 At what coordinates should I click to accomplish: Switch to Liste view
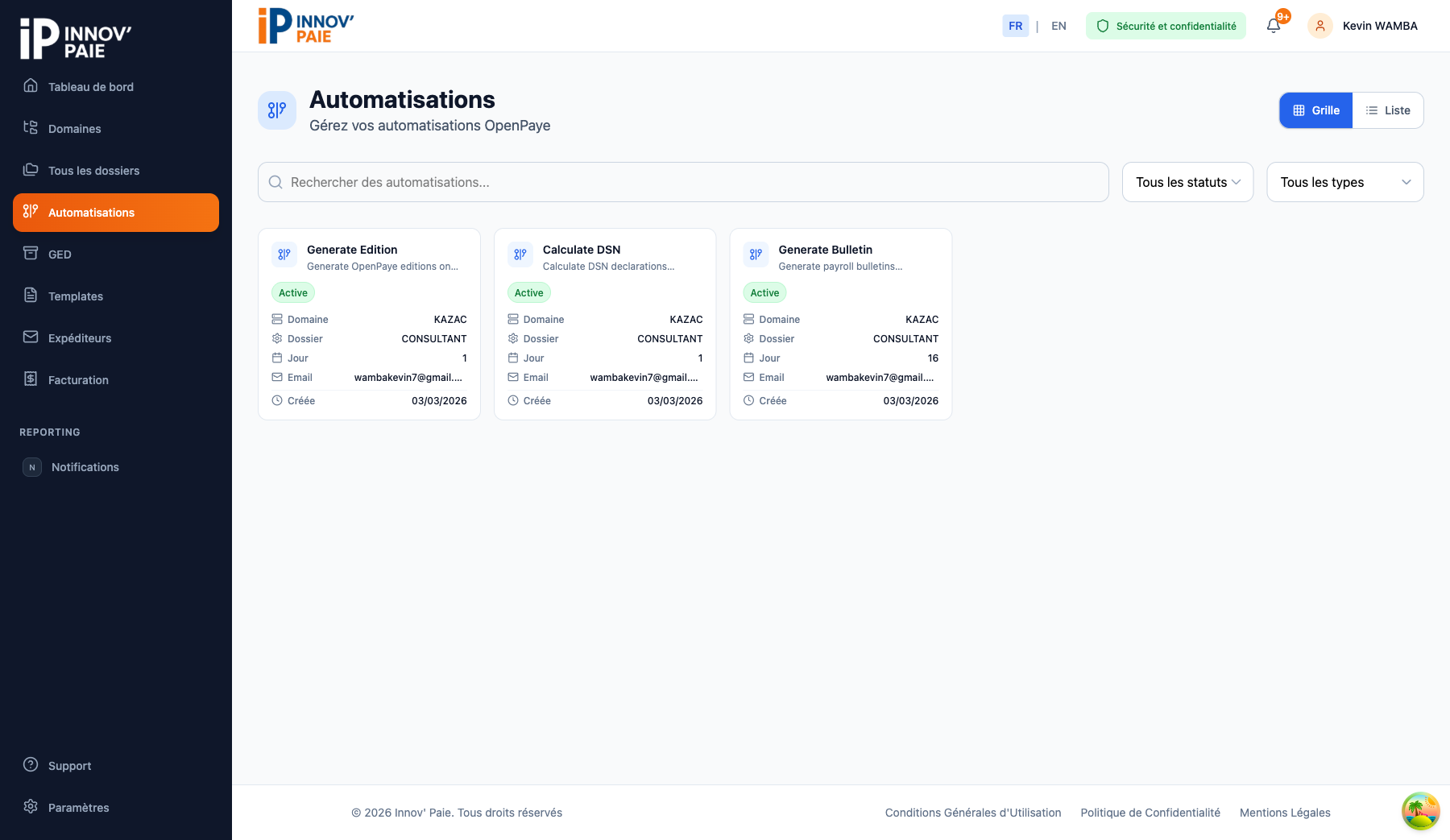tap(1388, 110)
